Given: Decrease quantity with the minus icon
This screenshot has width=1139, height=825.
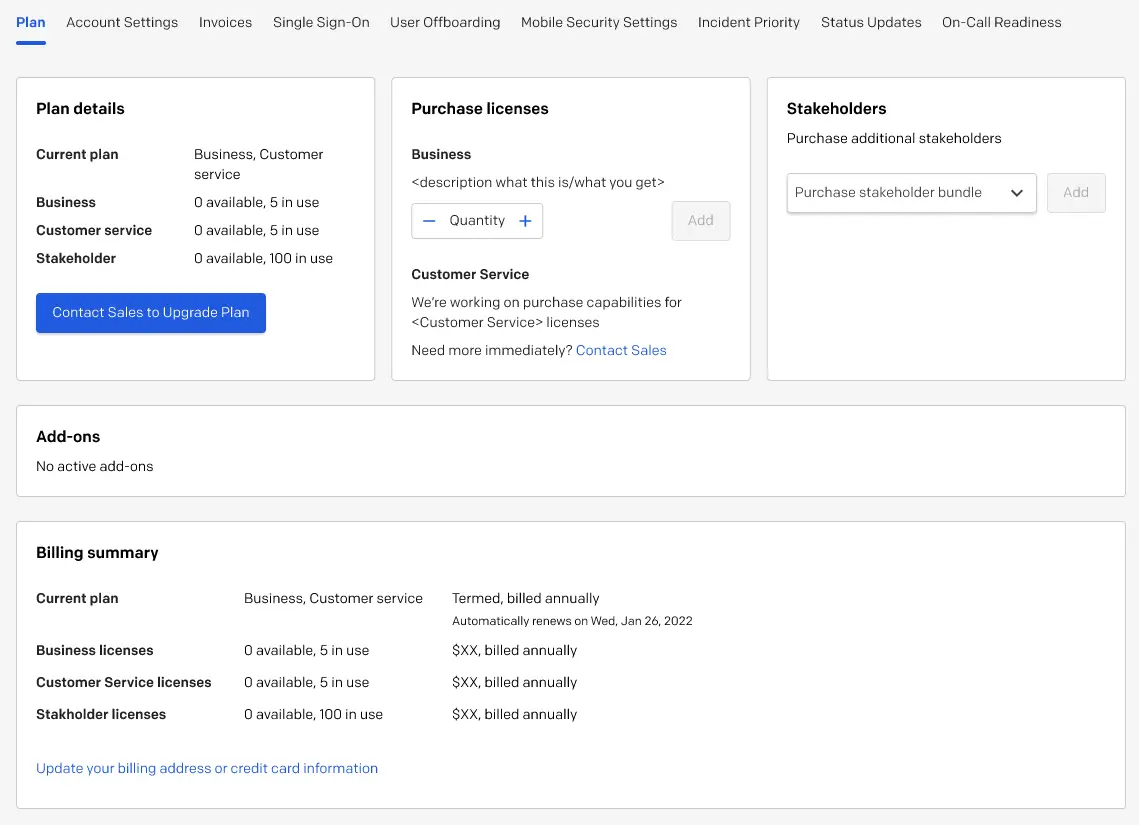Looking at the screenshot, I should [x=429, y=221].
